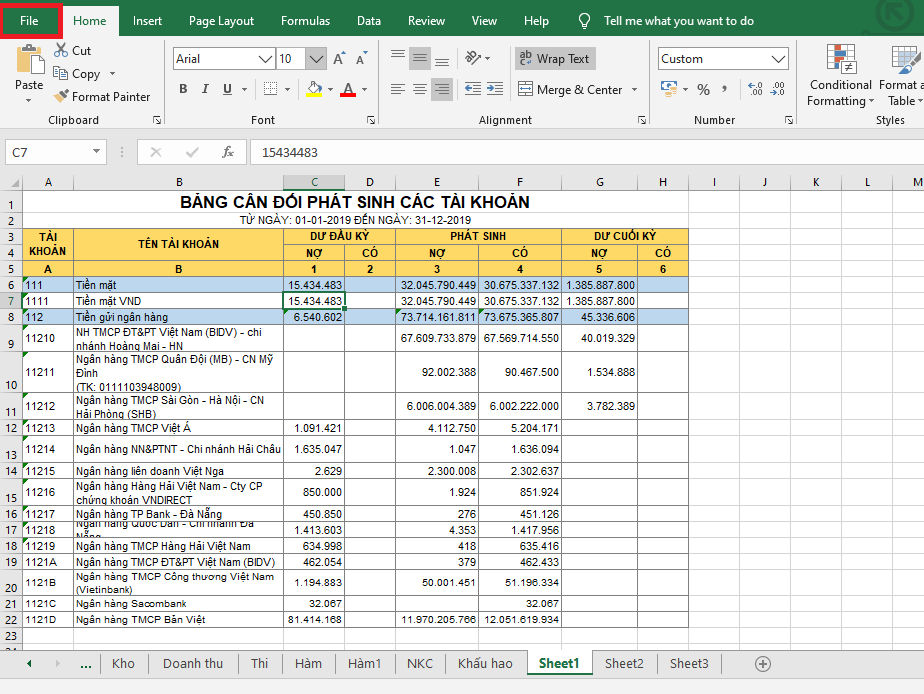The height and width of the screenshot is (694, 924).
Task: Click the Increase Indent icon
Action: (493, 90)
